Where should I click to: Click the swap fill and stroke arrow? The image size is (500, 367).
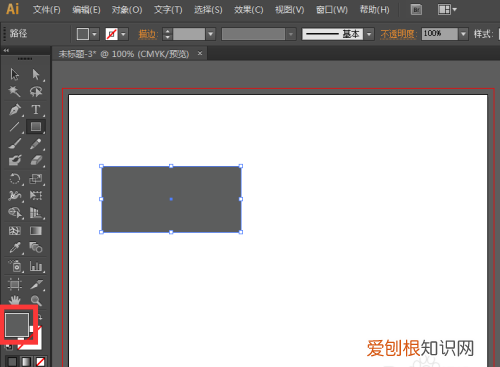coord(40,317)
